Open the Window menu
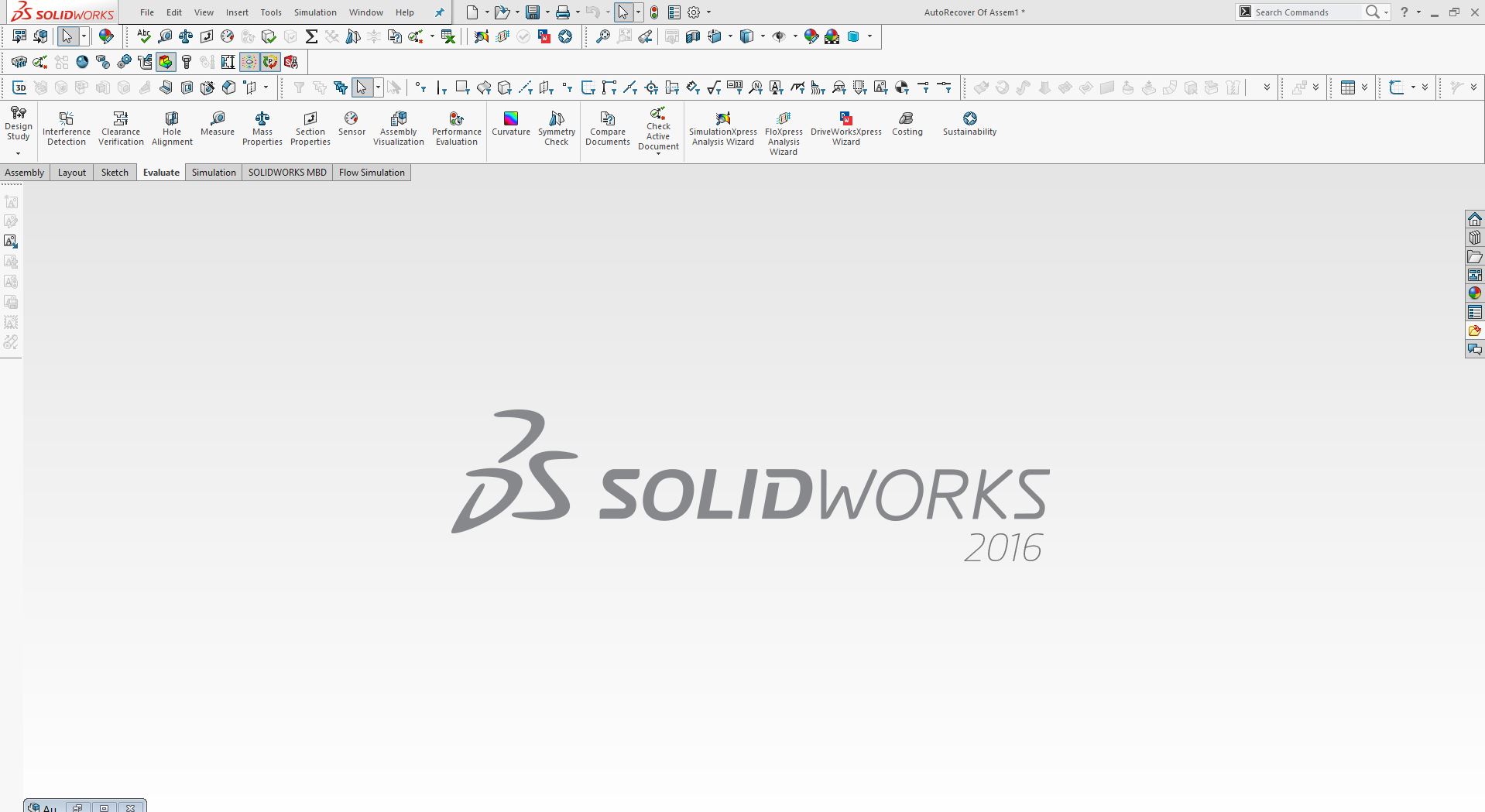Image resolution: width=1485 pixels, height=812 pixels. pos(365,12)
